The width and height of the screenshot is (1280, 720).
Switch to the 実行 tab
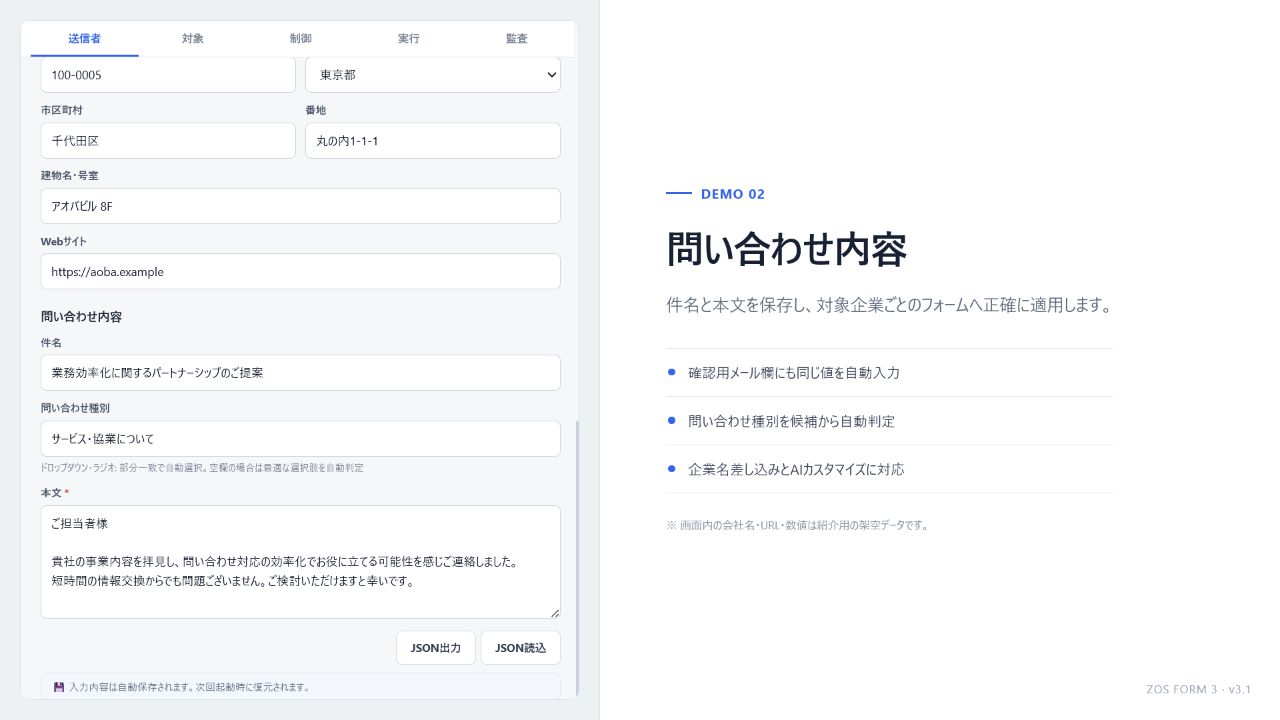click(409, 38)
